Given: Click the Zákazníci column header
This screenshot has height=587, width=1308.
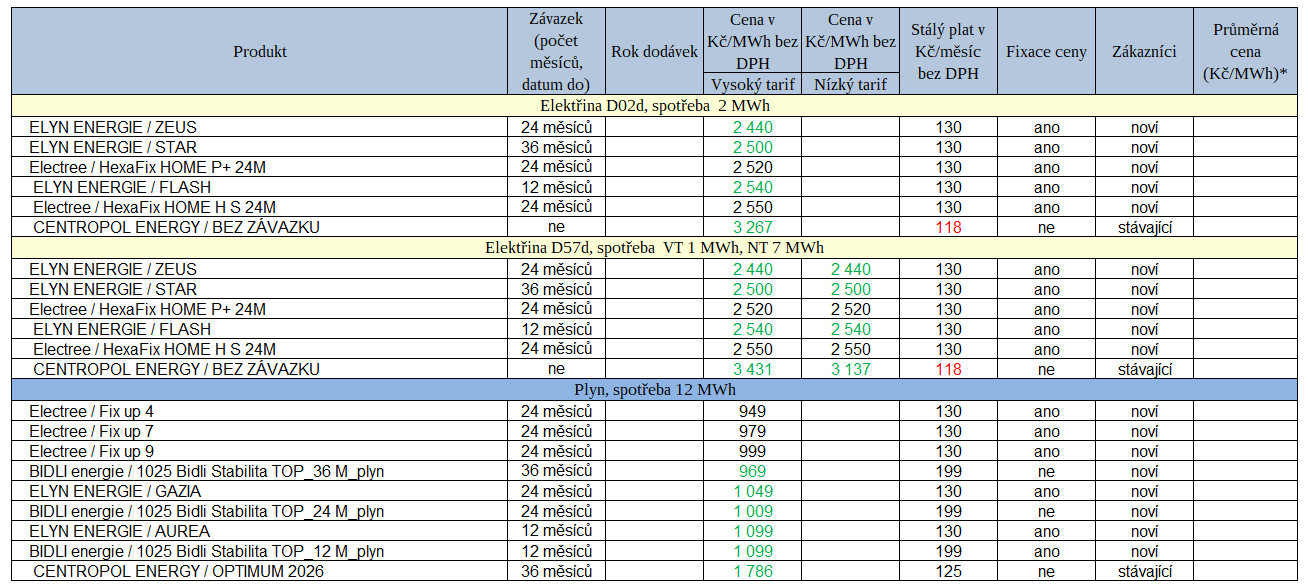Looking at the screenshot, I should [x=1144, y=52].
